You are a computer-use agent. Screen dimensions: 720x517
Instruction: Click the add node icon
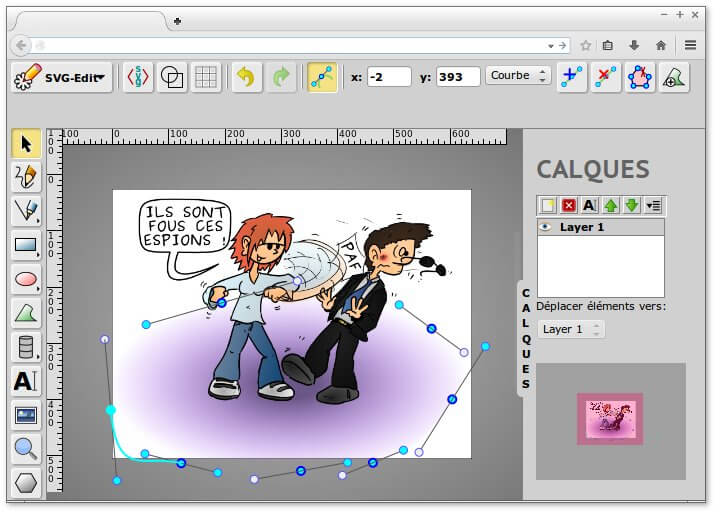[x=572, y=77]
